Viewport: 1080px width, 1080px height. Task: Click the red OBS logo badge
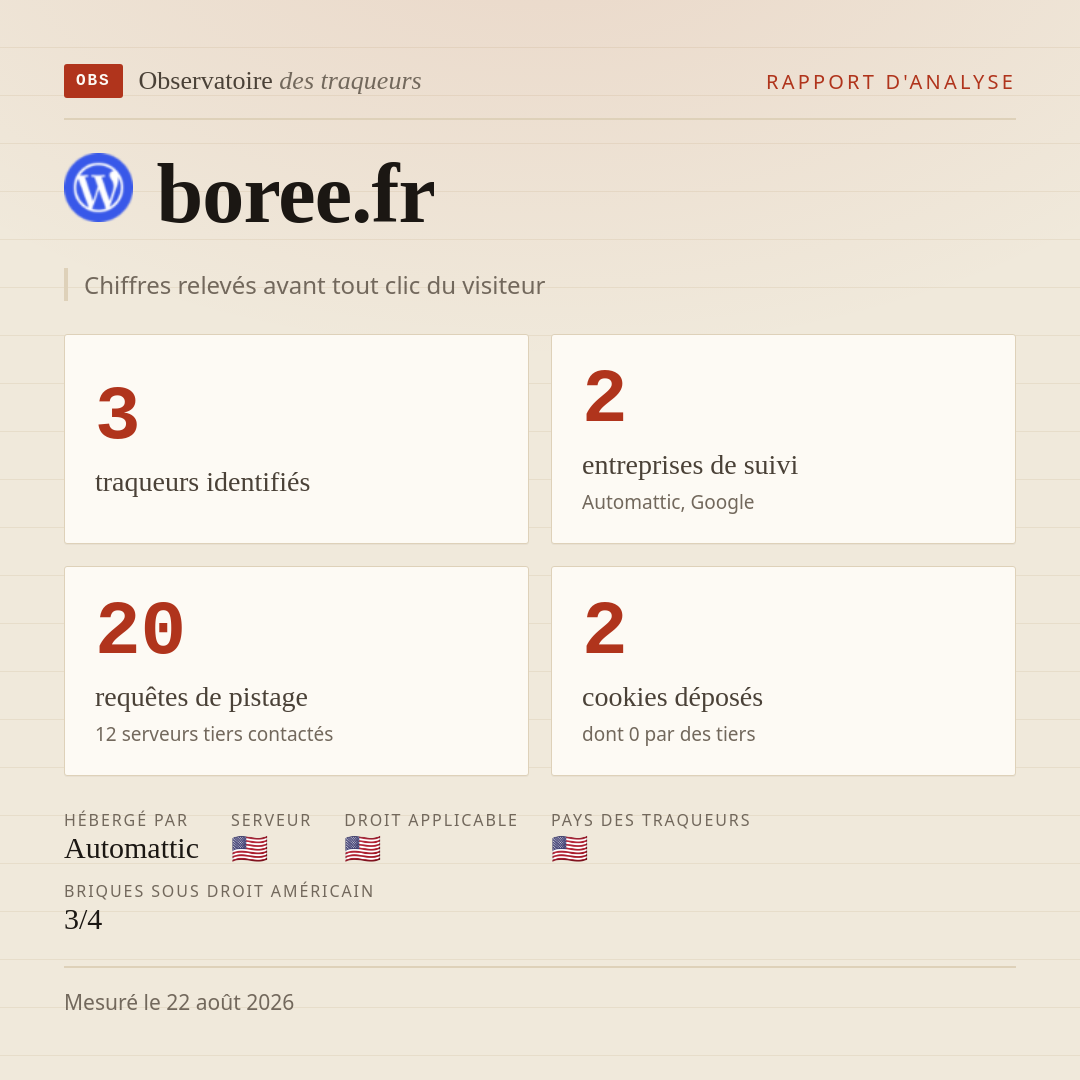tap(93, 81)
